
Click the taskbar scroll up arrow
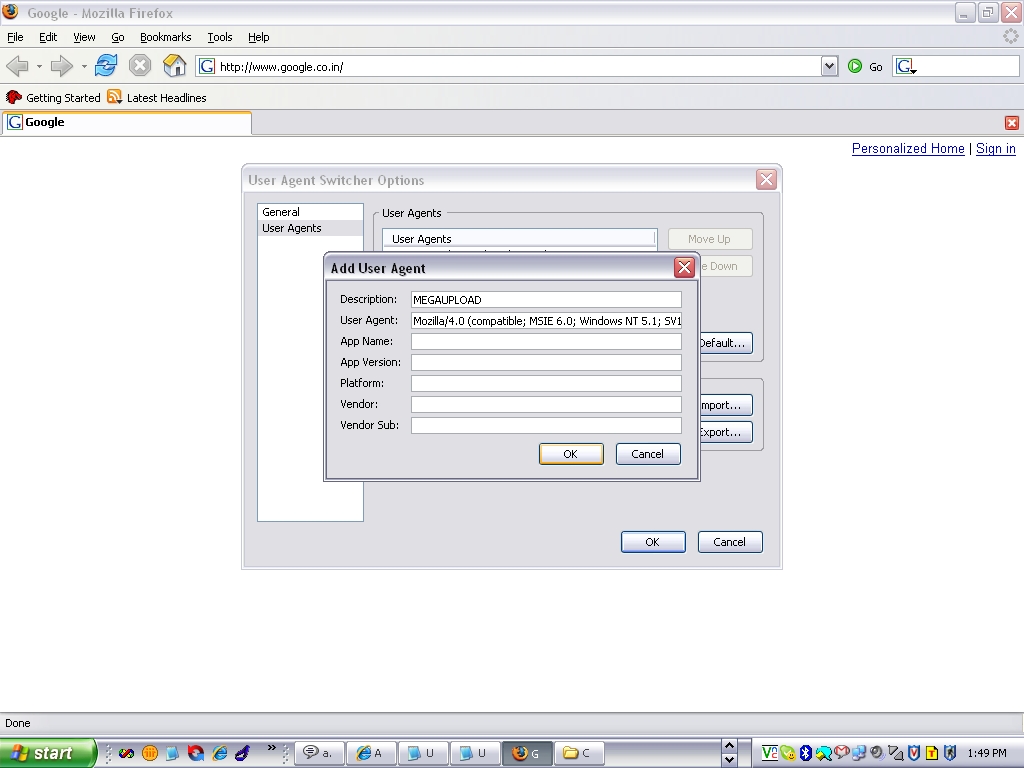click(x=729, y=746)
